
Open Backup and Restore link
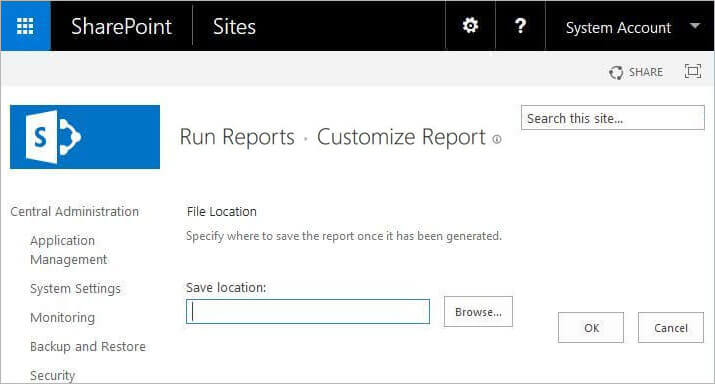tap(88, 347)
